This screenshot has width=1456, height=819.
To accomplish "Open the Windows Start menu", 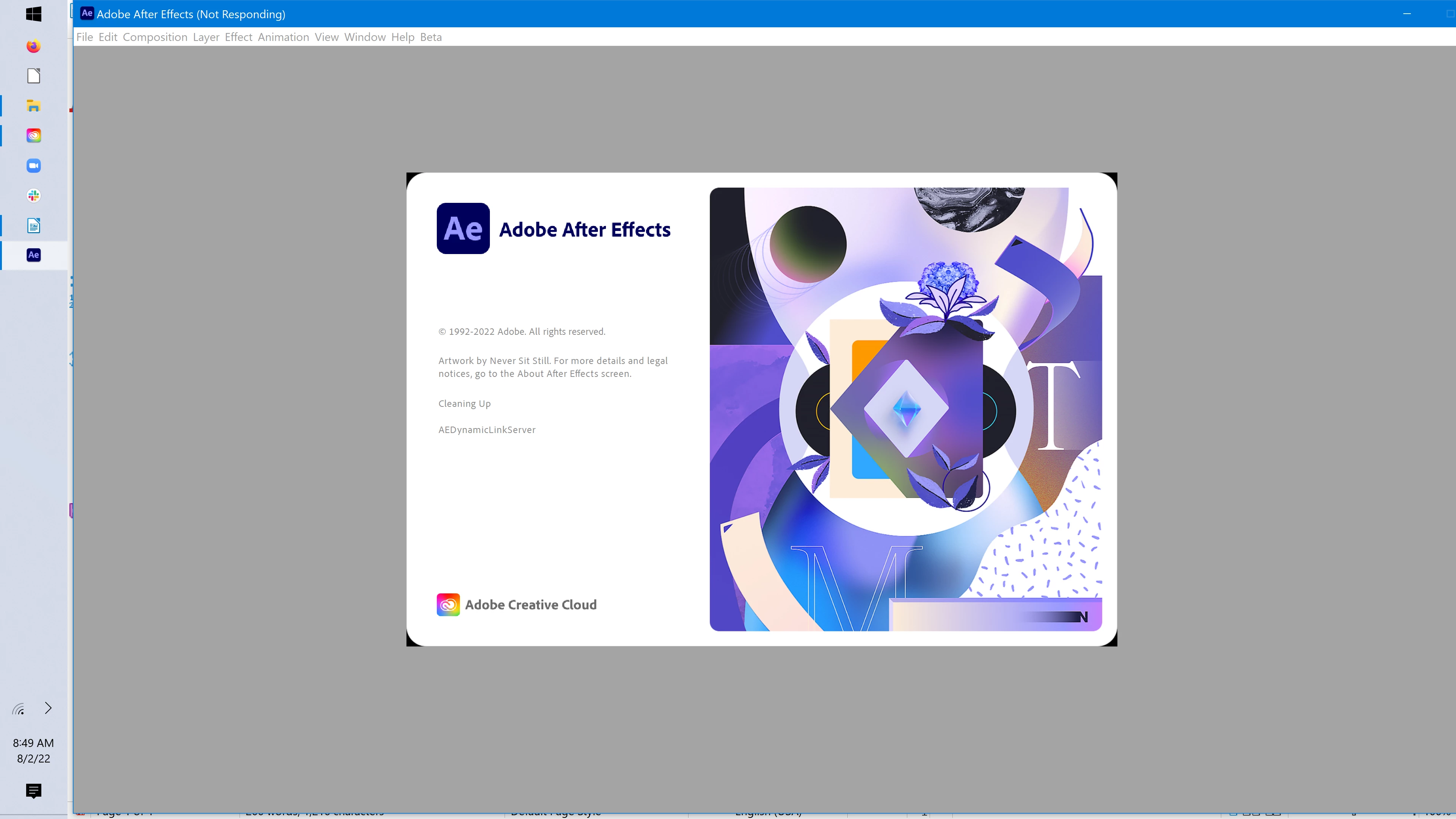I will click(x=33, y=14).
